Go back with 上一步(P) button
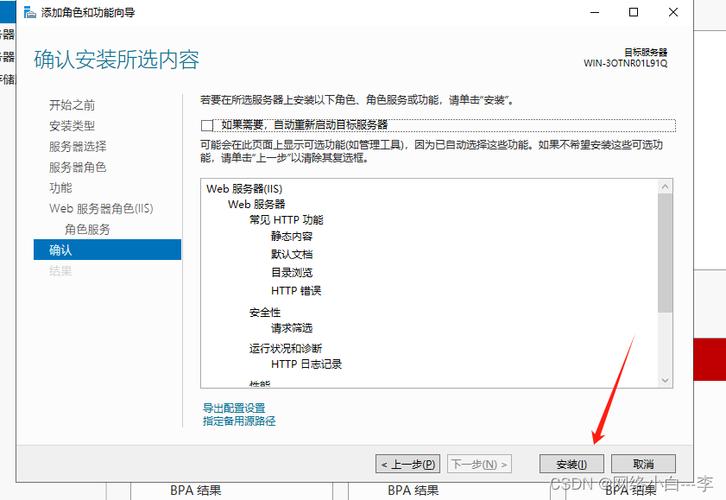Image resolution: width=726 pixels, height=500 pixels. click(x=408, y=464)
